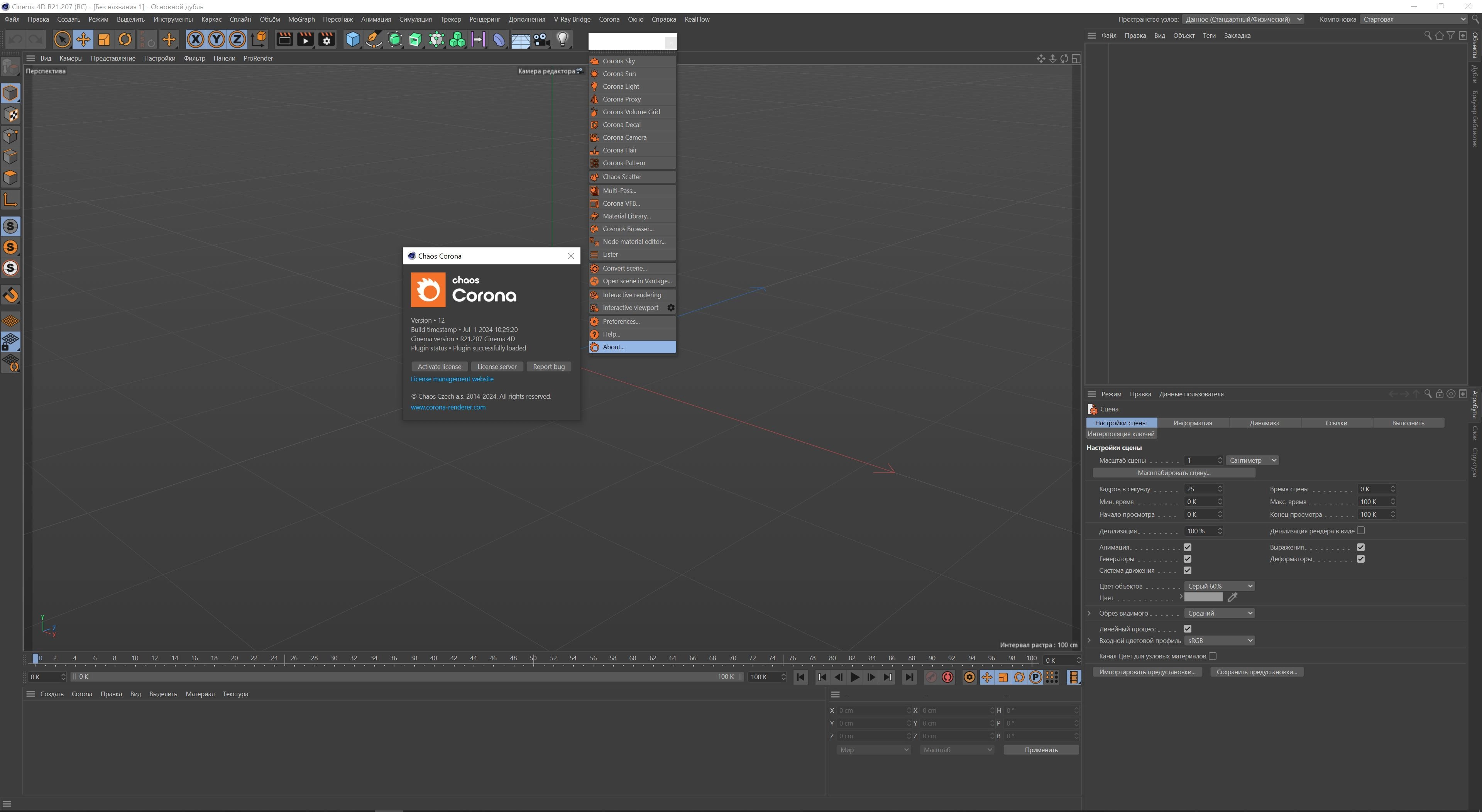Viewport: 1482px width, 812px height.
Task: Open render settings clapperboard with gear
Action: 326,40
